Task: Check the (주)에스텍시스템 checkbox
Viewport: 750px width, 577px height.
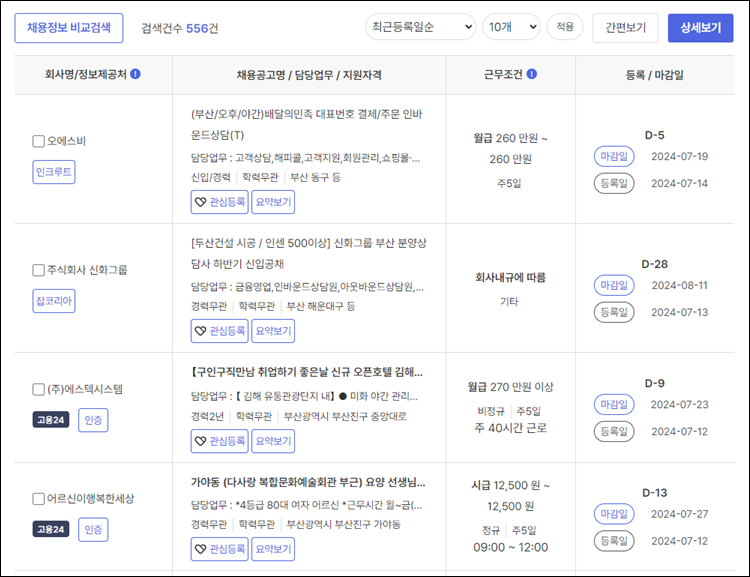Action: (x=38, y=389)
